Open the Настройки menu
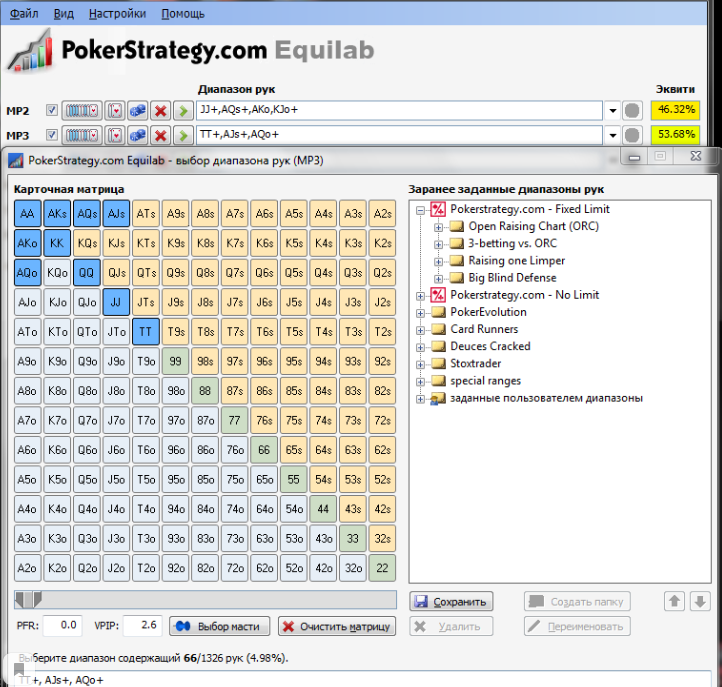Viewport: 722px width, 687px height. (117, 14)
